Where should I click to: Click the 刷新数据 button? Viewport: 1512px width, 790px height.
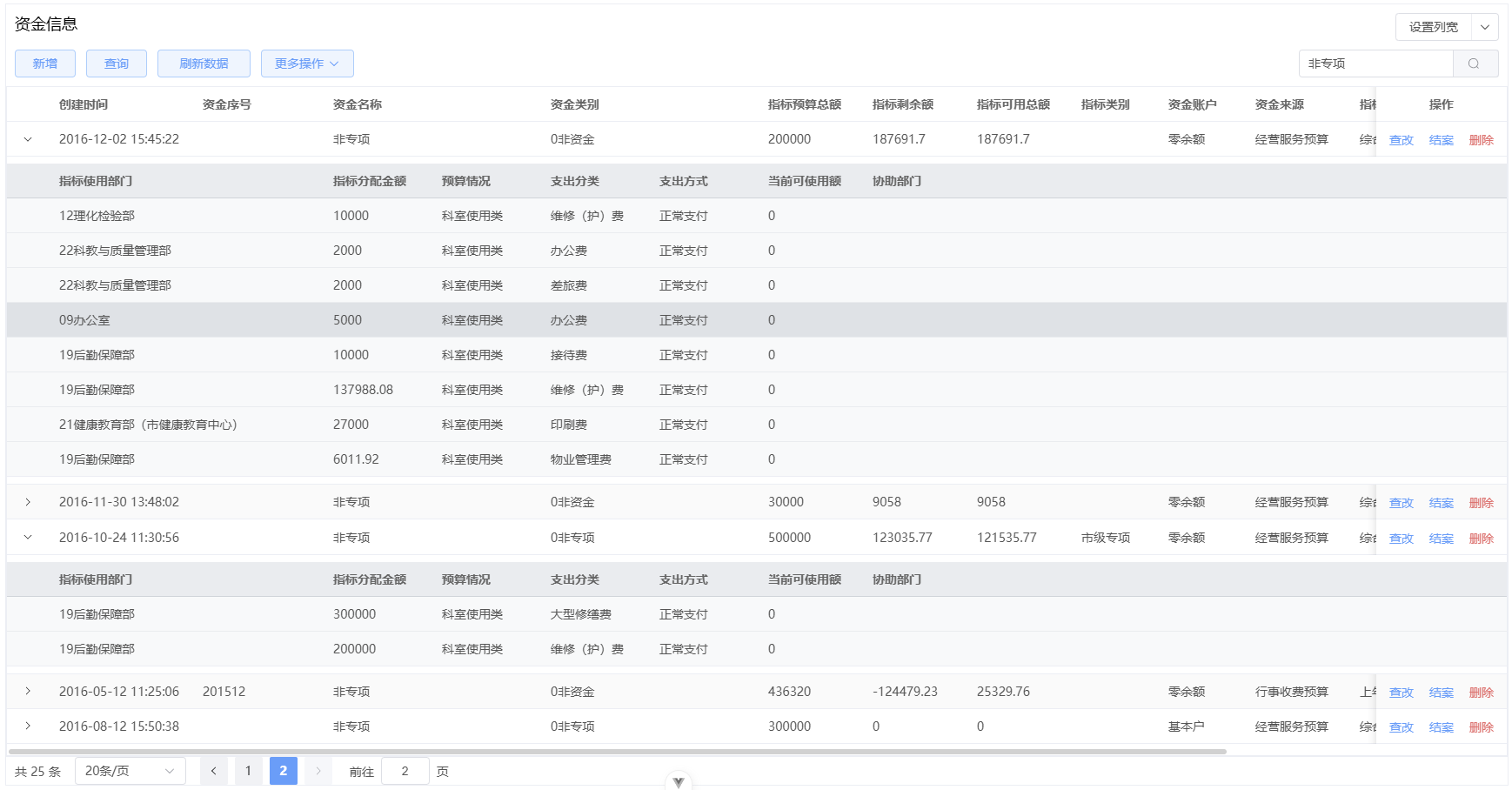coord(204,64)
